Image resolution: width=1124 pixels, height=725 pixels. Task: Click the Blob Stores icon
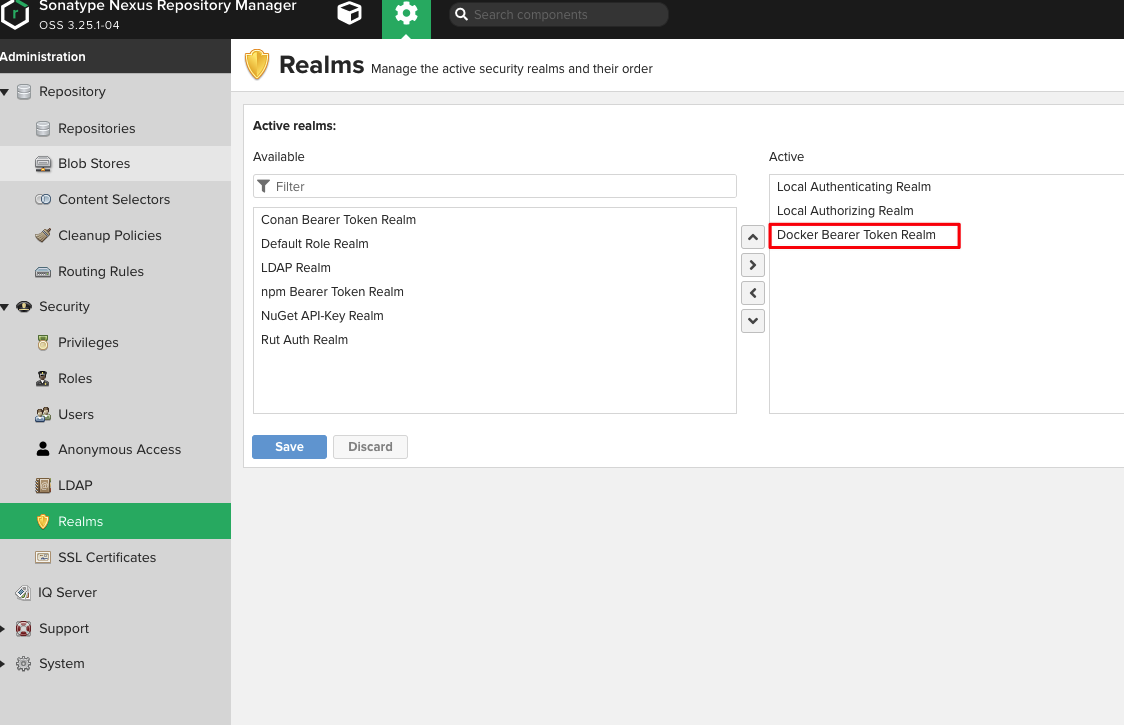[43, 164]
